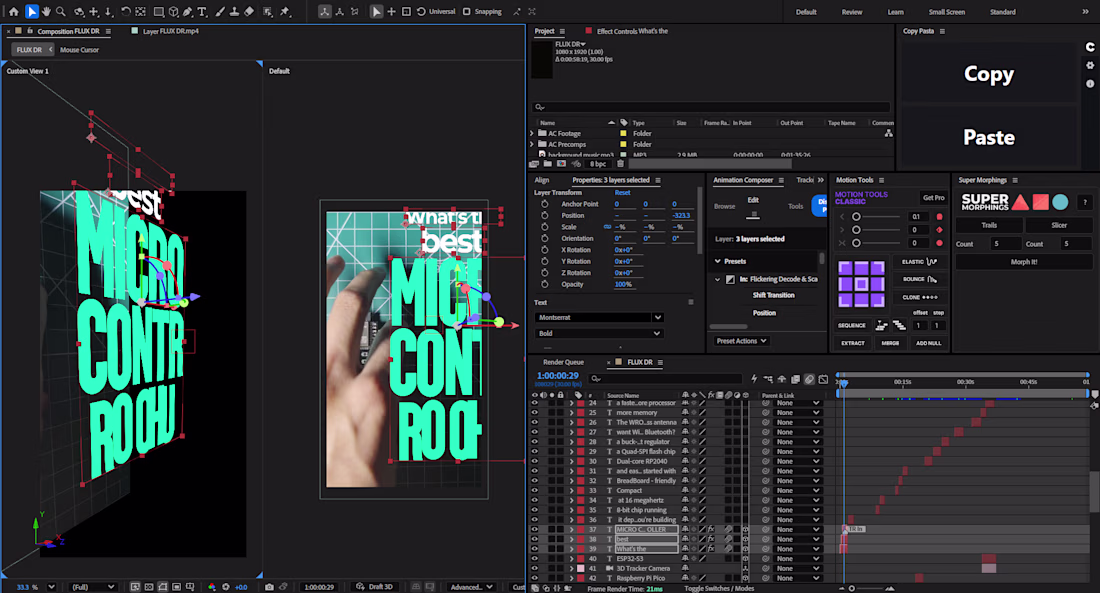Viewport: 1100px width, 593px height.
Task: Click the Get Pro button
Action: click(933, 198)
